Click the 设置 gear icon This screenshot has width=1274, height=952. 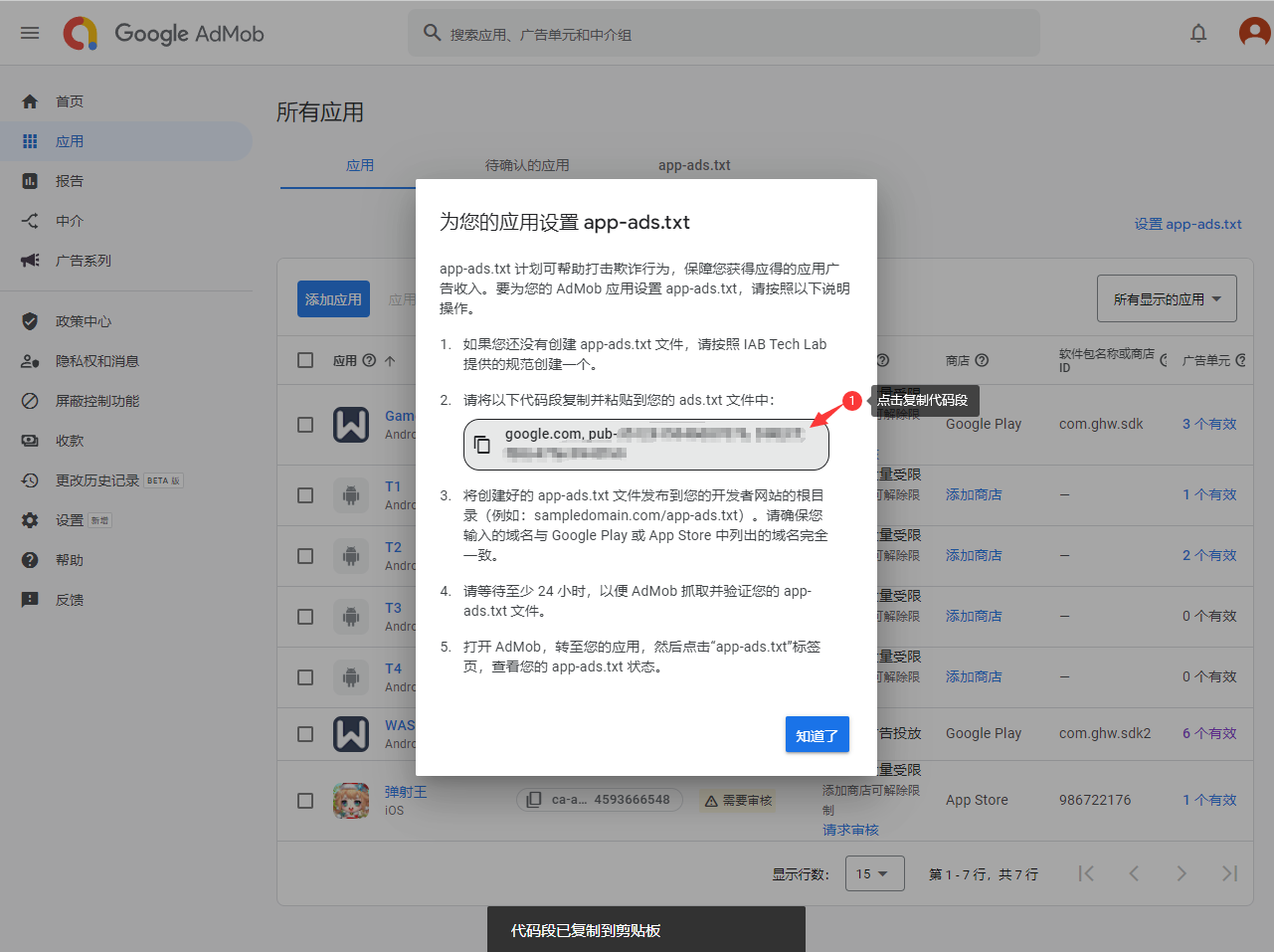pos(30,520)
